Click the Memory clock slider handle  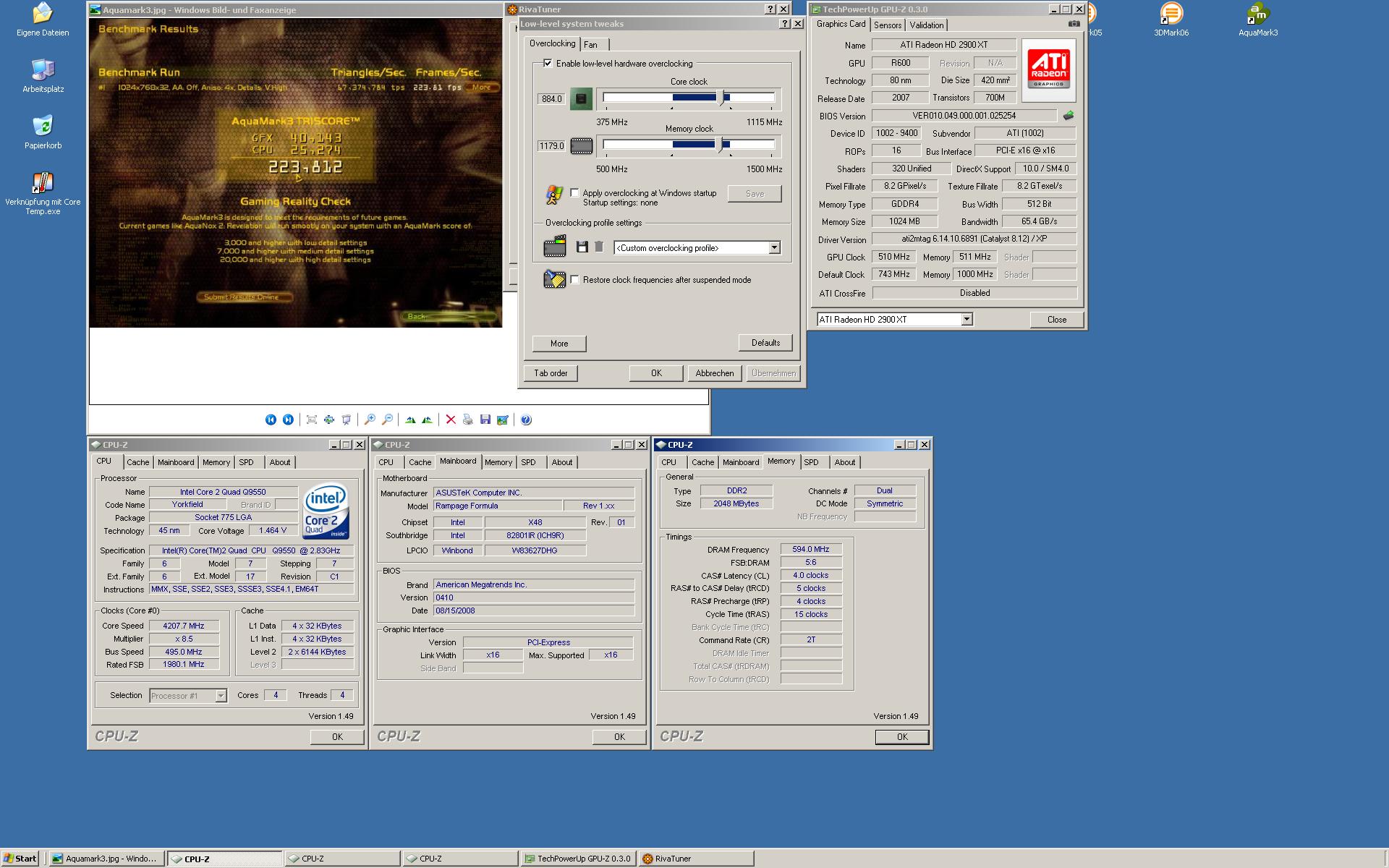(720, 145)
